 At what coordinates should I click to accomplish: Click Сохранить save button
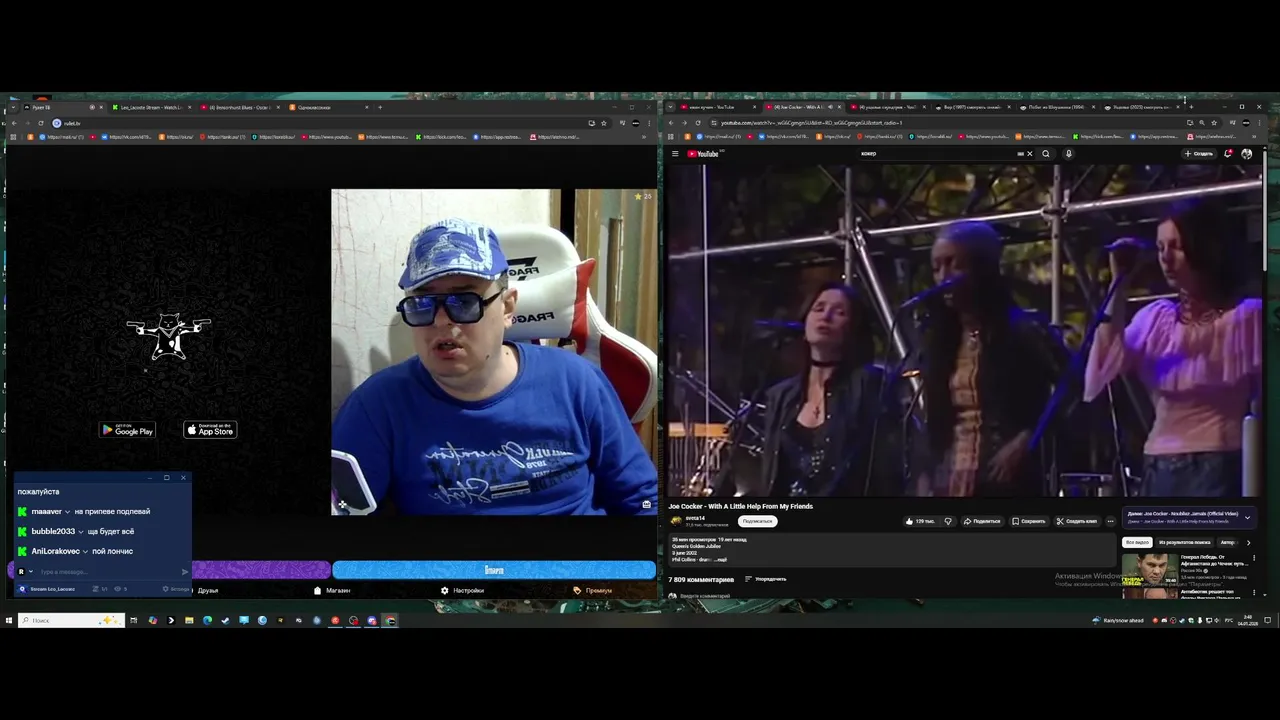1029,521
